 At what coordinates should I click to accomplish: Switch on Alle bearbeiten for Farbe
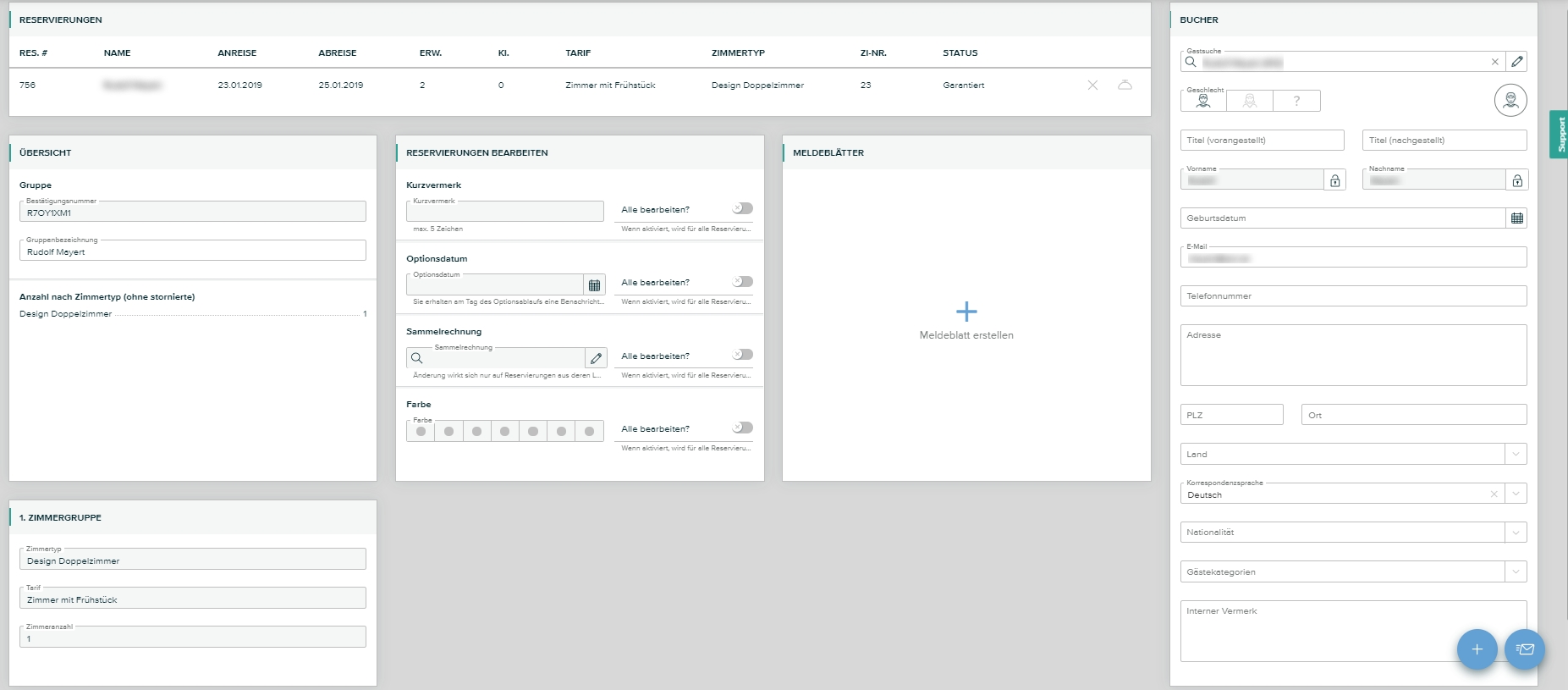coord(742,428)
